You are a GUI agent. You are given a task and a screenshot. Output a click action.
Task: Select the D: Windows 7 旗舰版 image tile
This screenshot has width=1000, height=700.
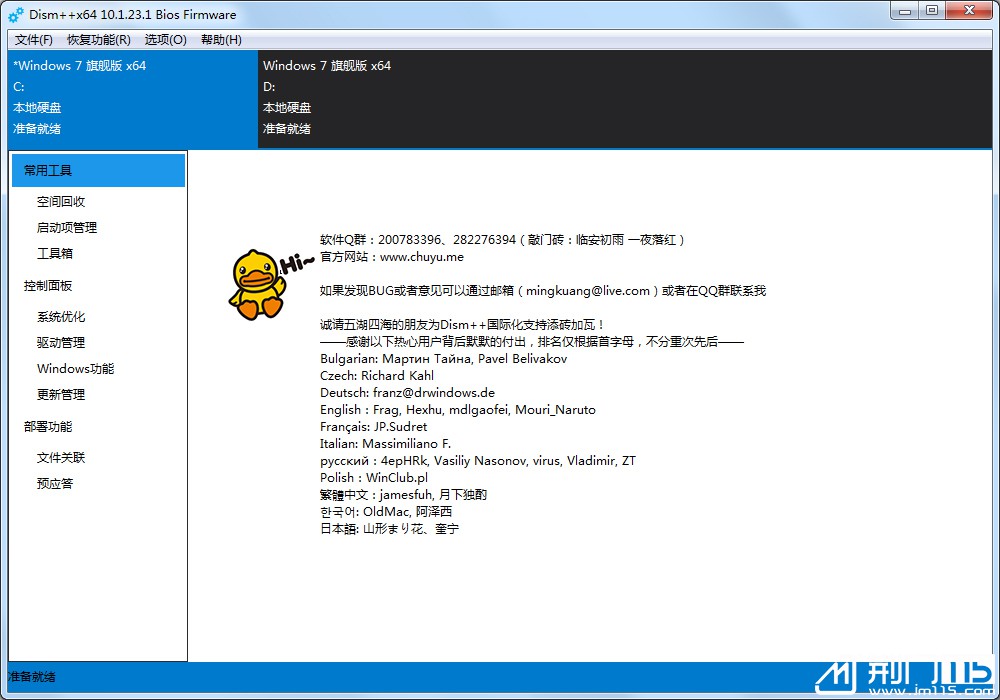(x=625, y=99)
